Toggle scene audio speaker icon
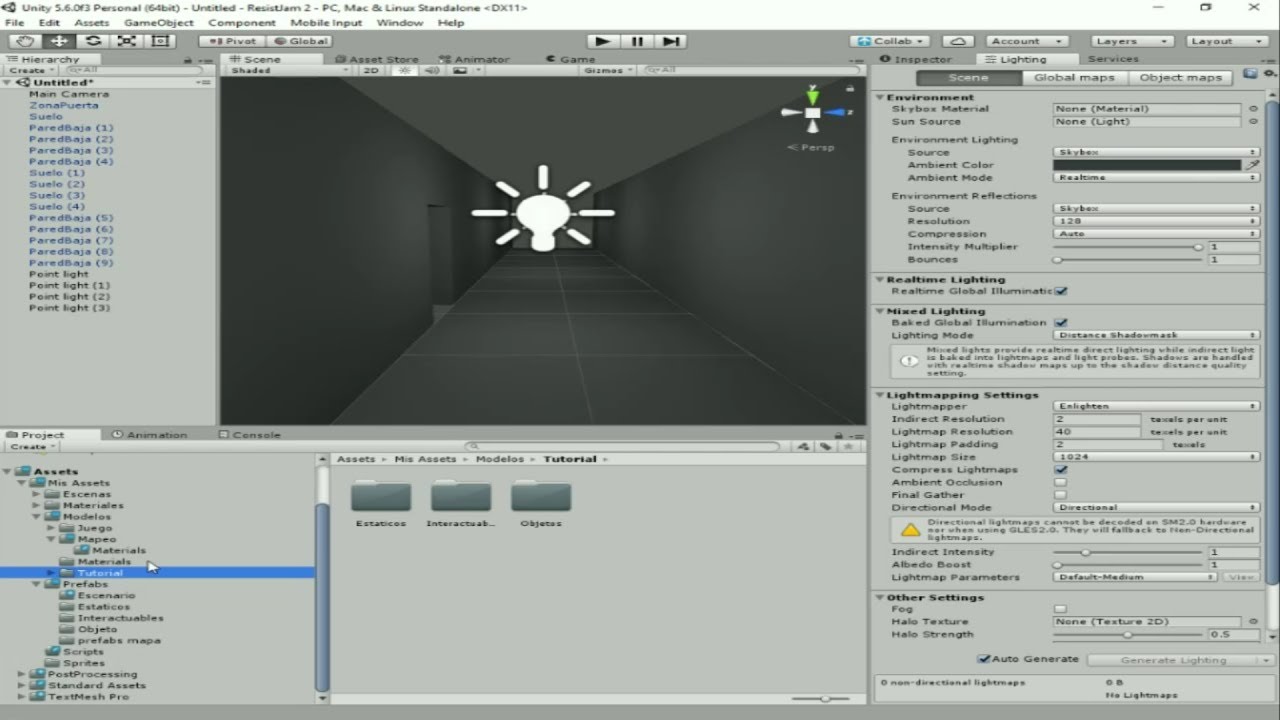Image resolution: width=1280 pixels, height=720 pixels. (433, 71)
